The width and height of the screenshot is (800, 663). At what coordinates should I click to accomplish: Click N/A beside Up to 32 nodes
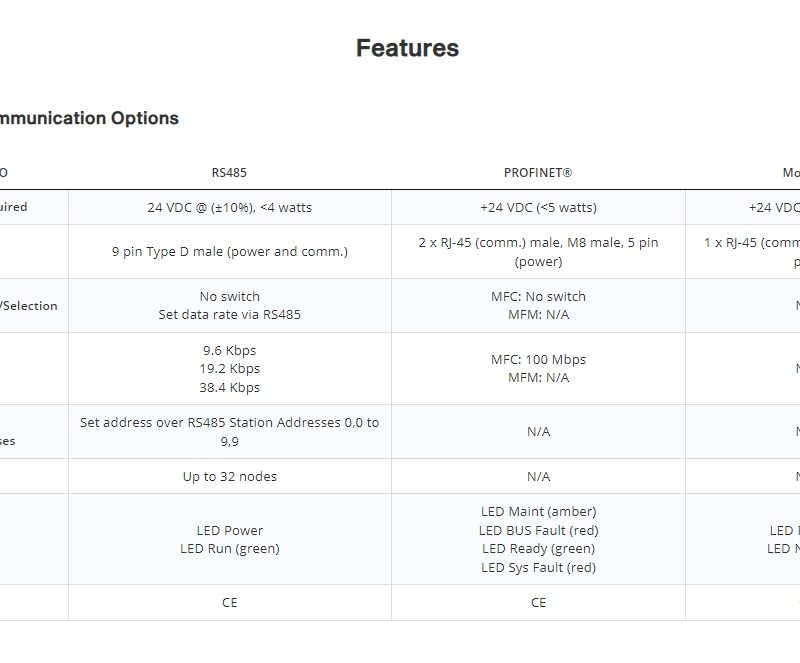538,476
